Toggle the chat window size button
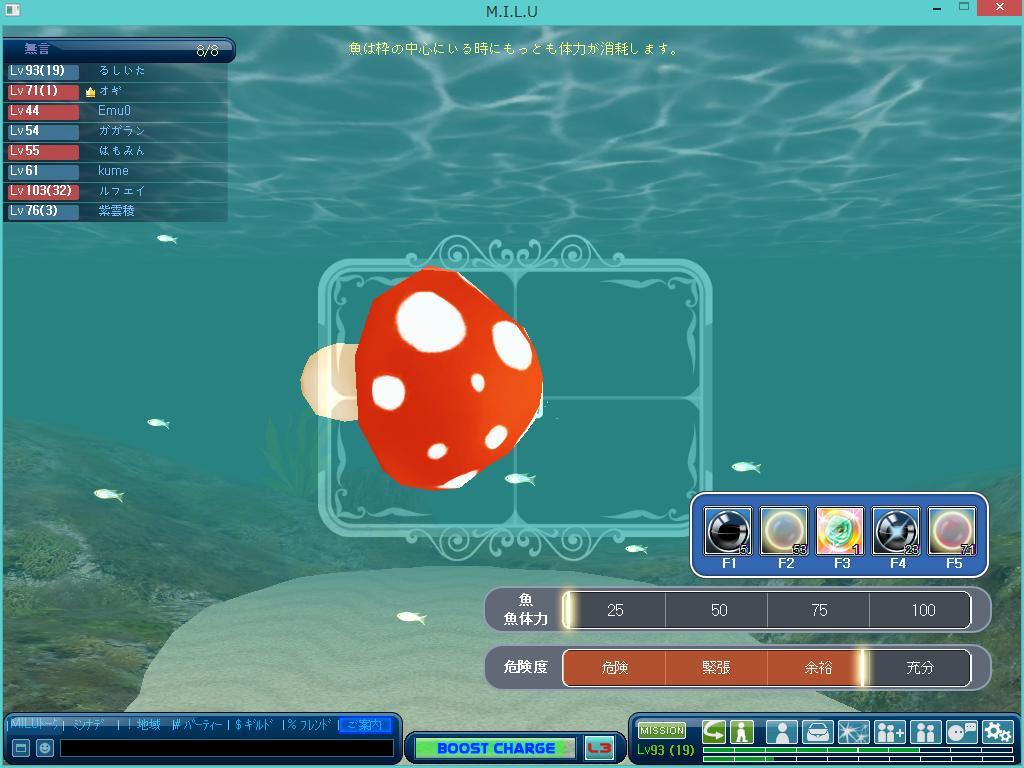The image size is (1024, 768). [x=20, y=748]
